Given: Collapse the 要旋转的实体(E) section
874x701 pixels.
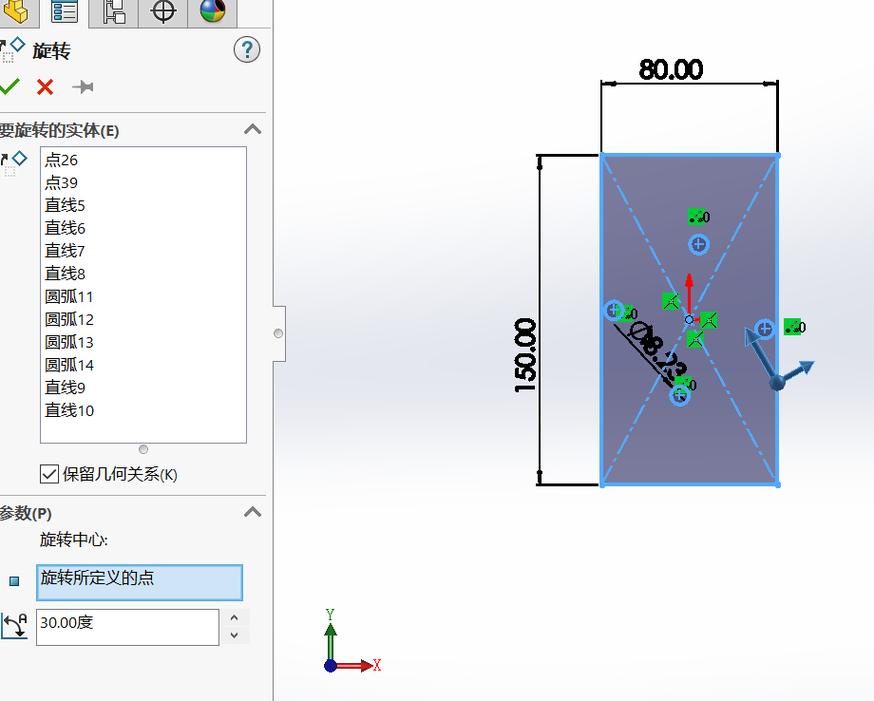Looking at the screenshot, I should 252,129.
